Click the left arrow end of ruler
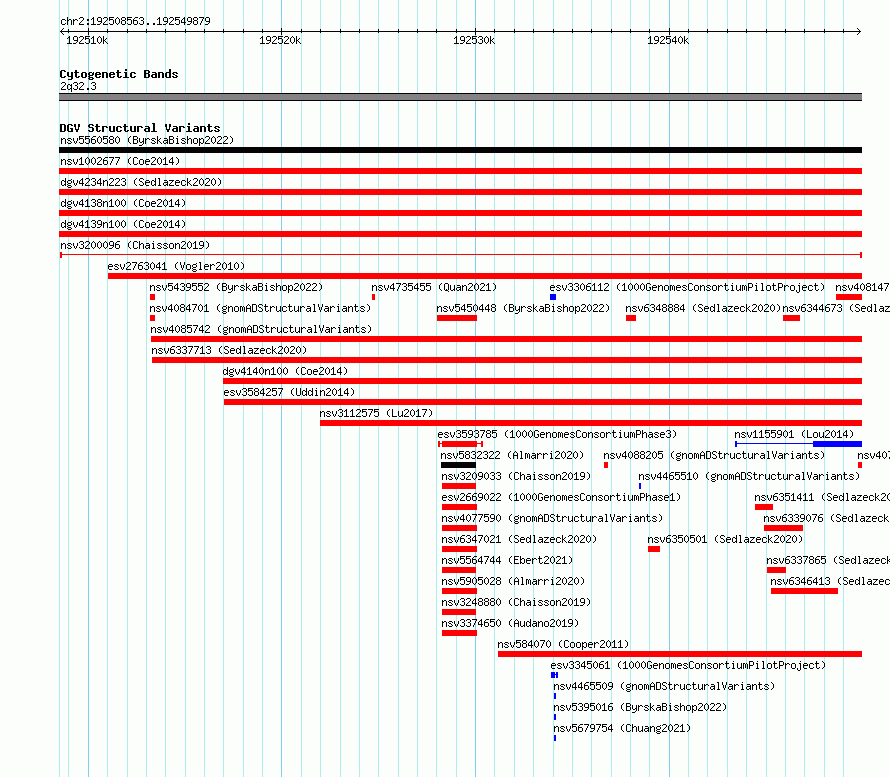This screenshot has width=890, height=777. click(x=62, y=31)
